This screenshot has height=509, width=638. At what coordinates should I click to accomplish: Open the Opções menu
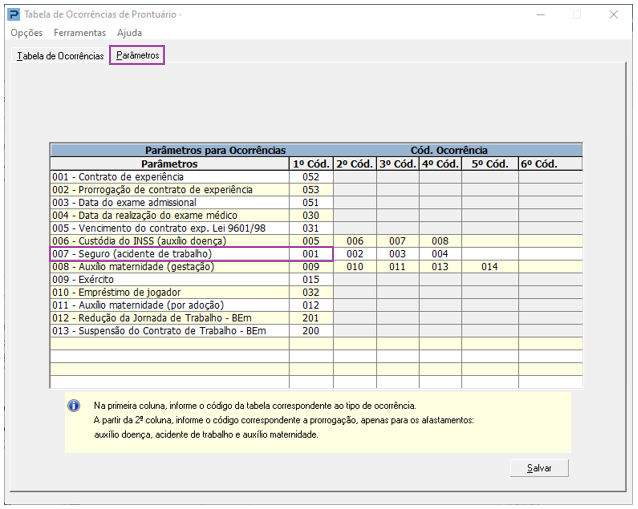tap(26, 33)
